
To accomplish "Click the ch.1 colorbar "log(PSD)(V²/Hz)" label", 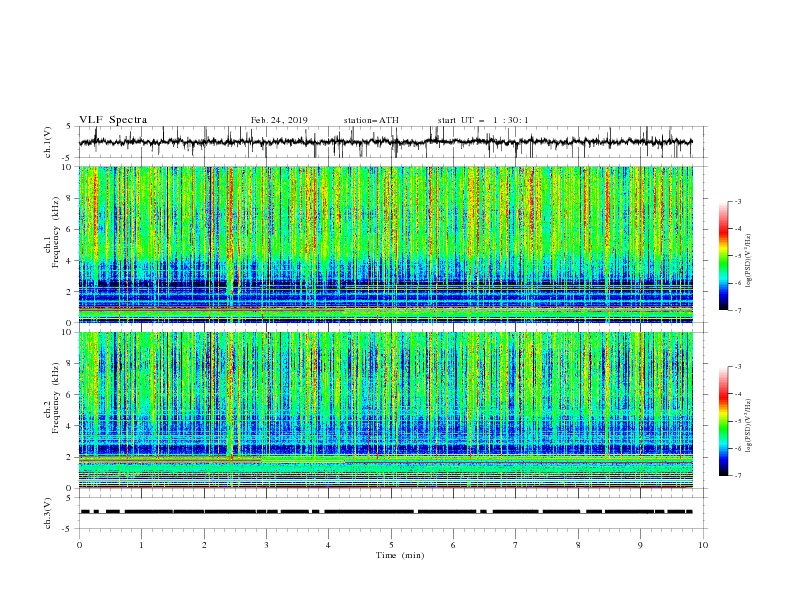I will tap(748, 261).
